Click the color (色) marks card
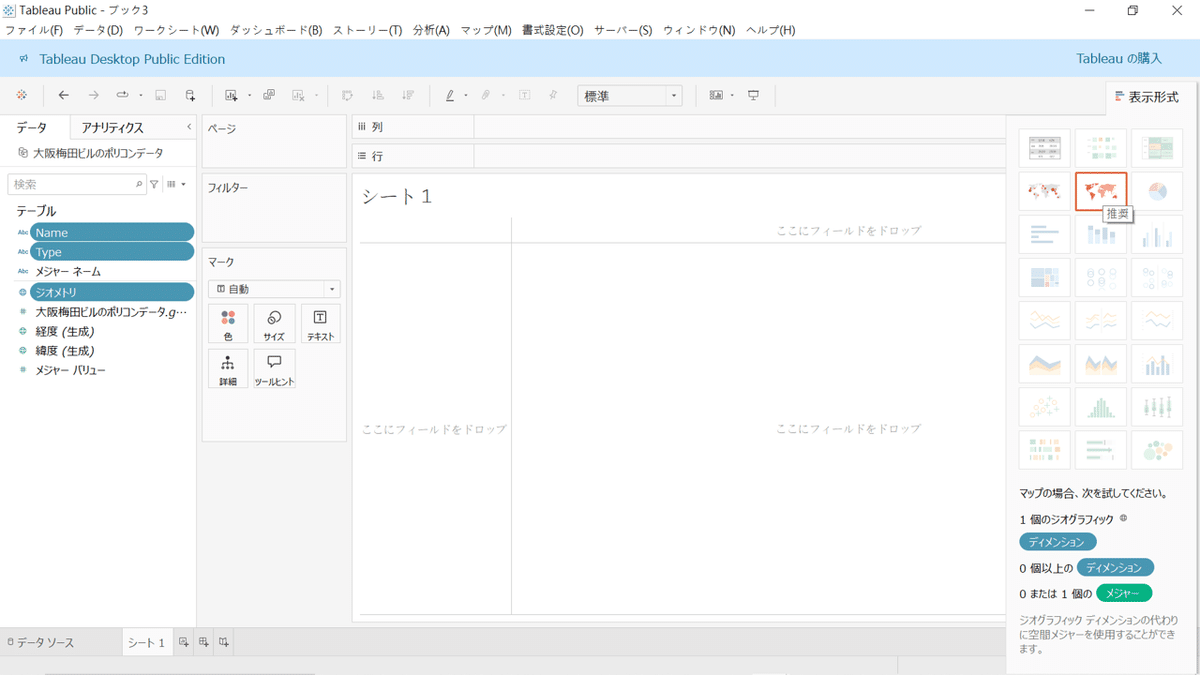Screen dimensions: 1200x675 click(x=228, y=324)
